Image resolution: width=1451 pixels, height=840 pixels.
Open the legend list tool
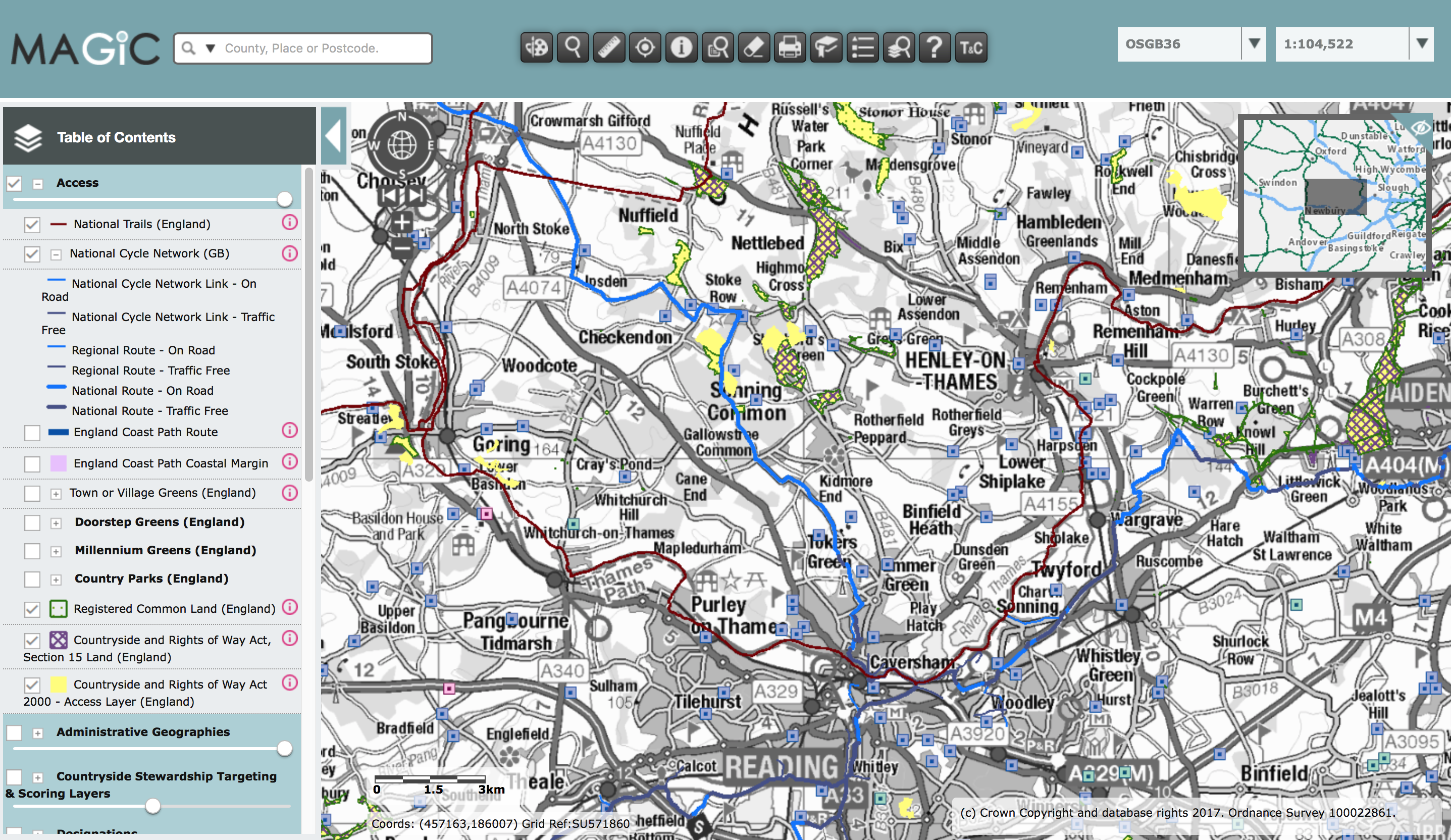click(x=862, y=47)
